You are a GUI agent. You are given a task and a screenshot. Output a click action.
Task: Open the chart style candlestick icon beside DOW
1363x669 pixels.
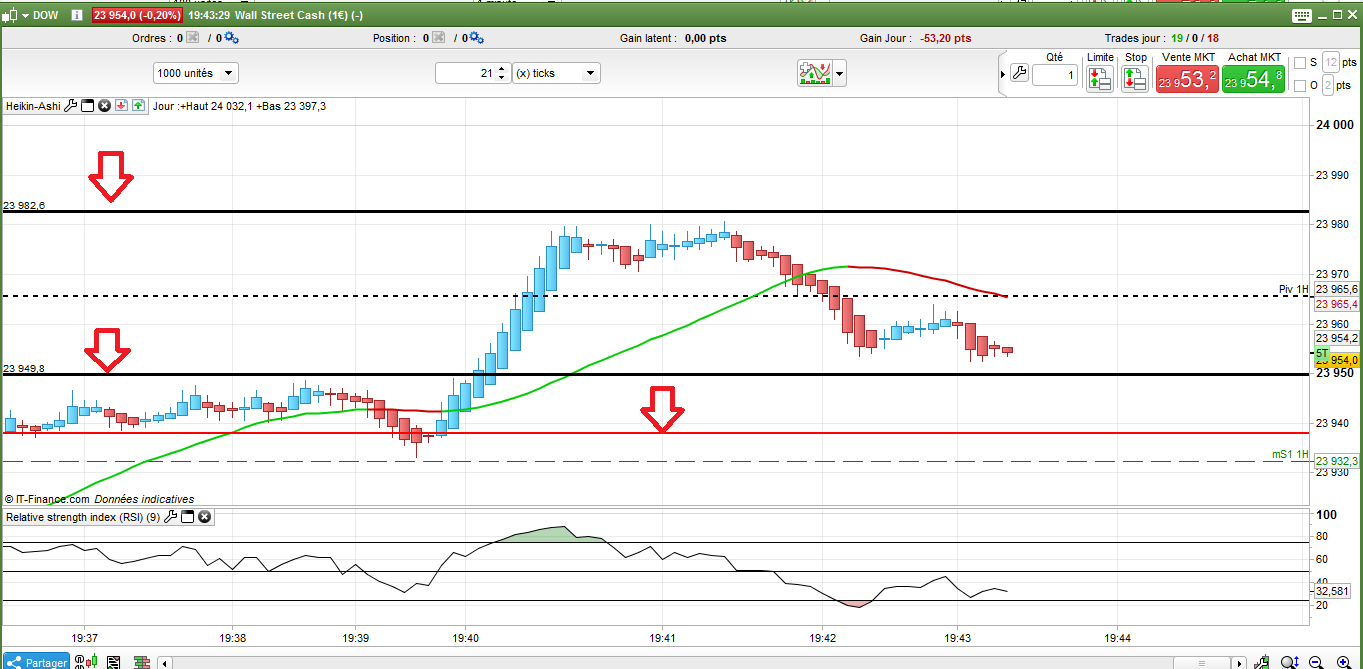coord(10,15)
